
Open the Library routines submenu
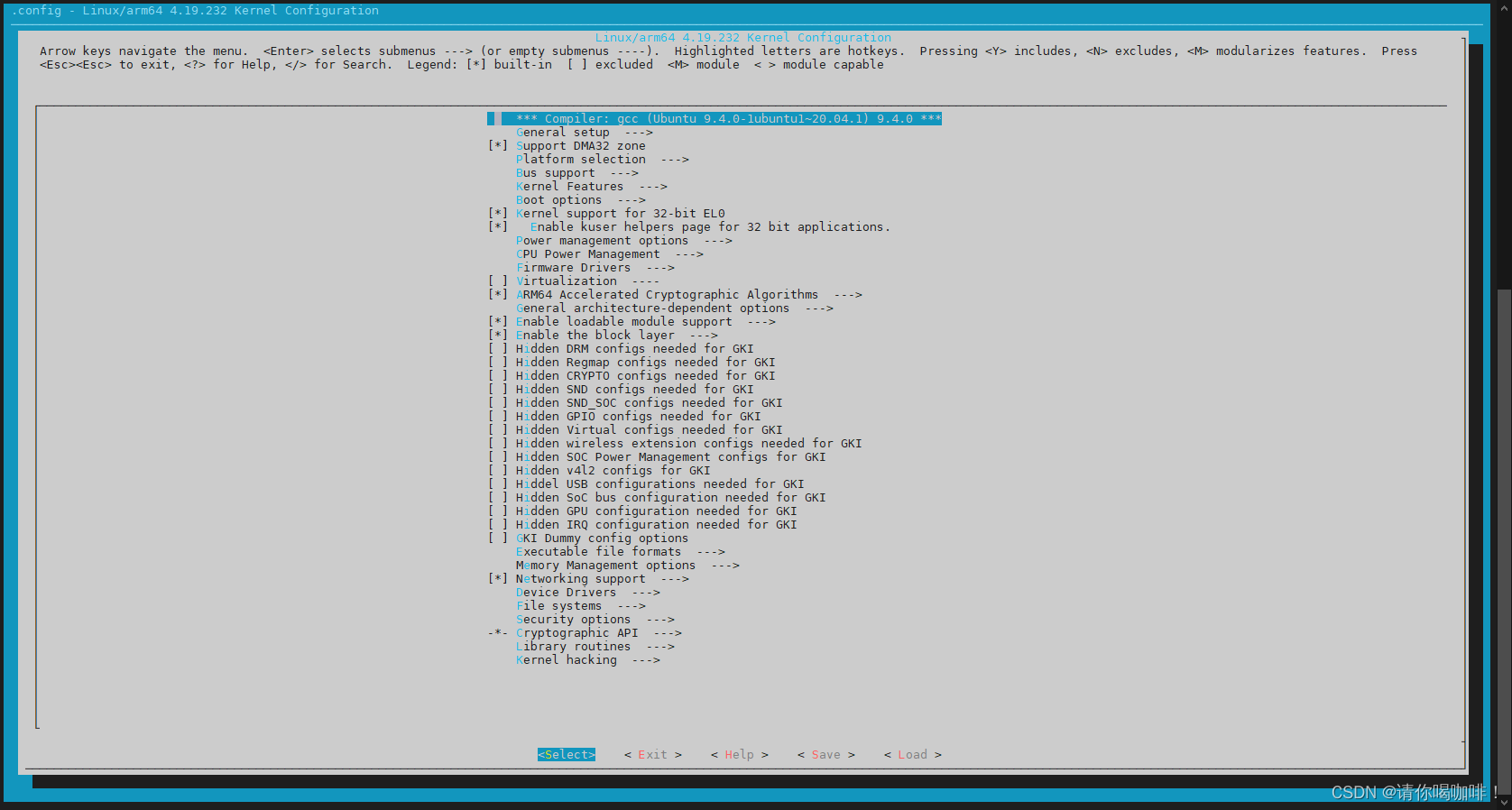tap(595, 647)
